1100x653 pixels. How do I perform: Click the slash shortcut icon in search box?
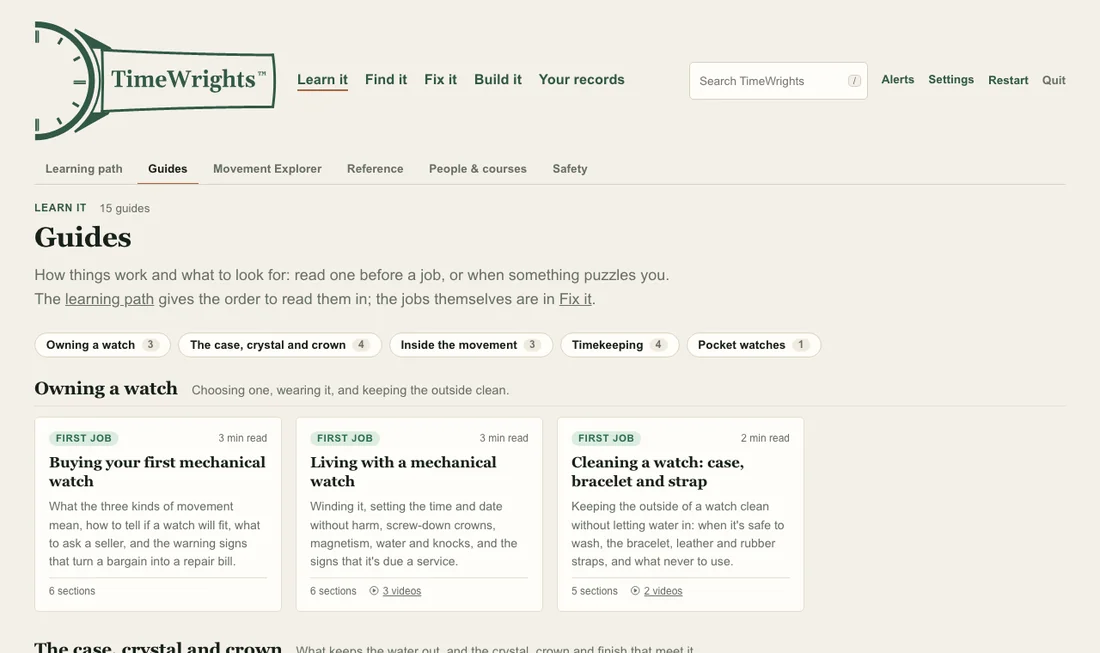(x=854, y=81)
